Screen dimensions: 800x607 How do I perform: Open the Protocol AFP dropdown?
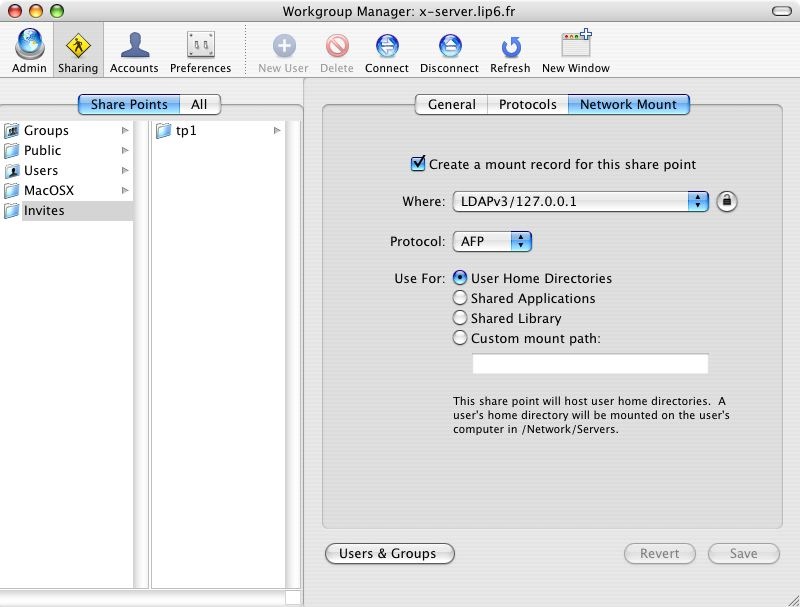pos(492,241)
